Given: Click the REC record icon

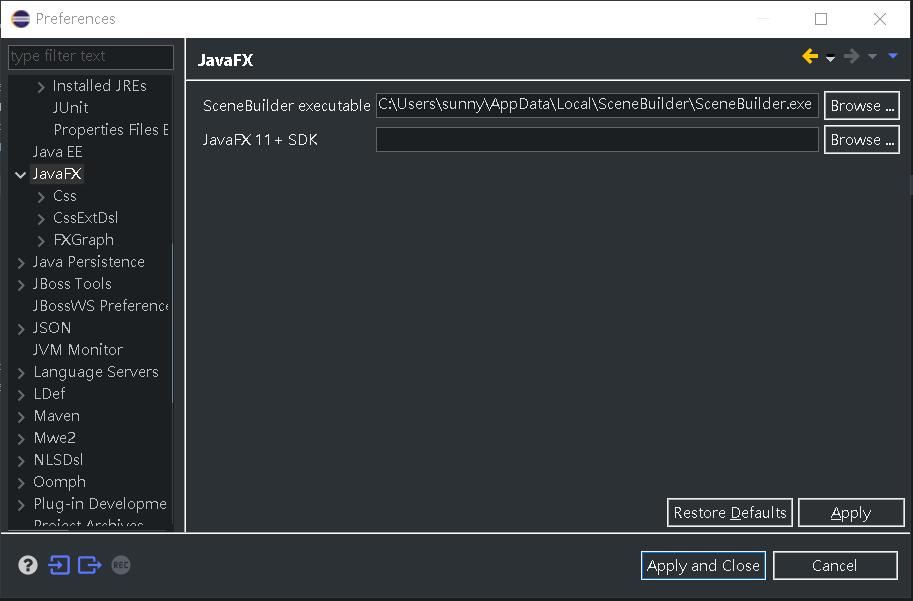Looking at the screenshot, I should pos(121,565).
